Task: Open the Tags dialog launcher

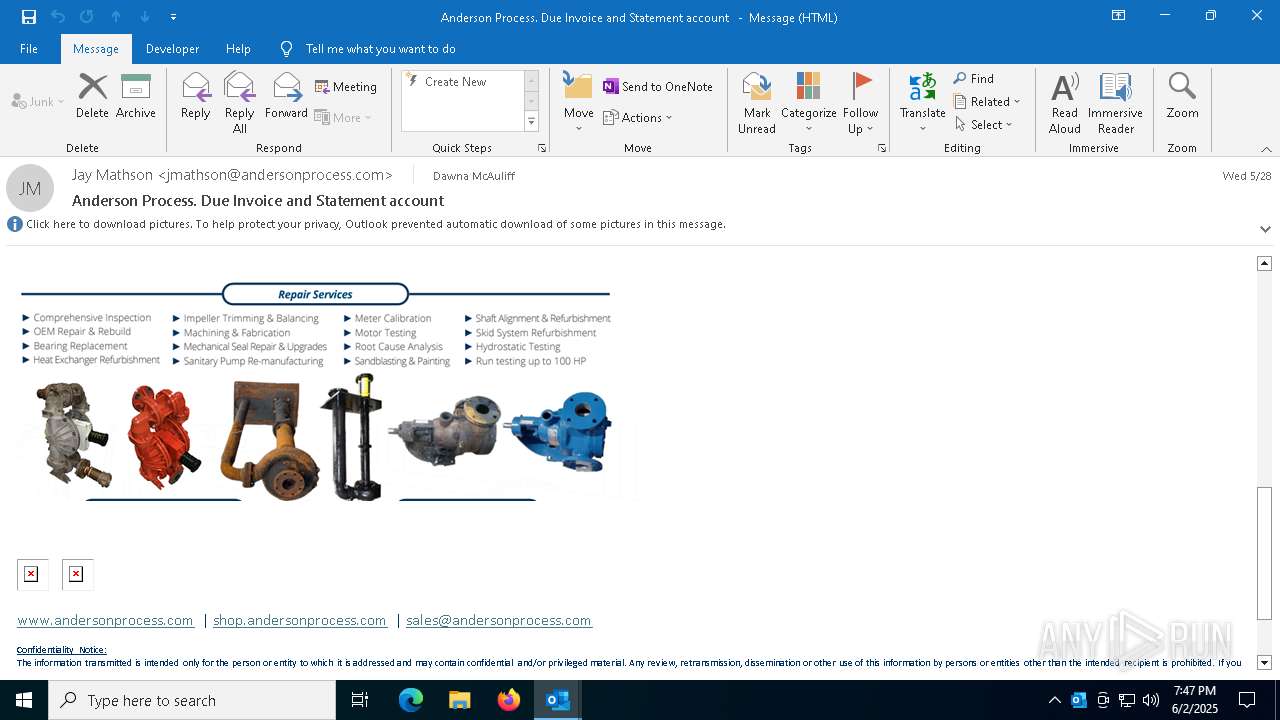Action: [882, 148]
